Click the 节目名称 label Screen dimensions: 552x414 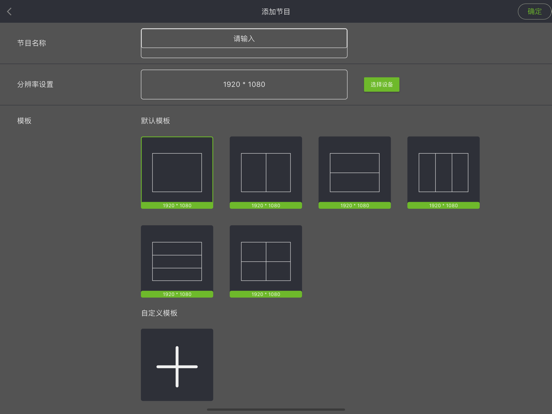32,43
